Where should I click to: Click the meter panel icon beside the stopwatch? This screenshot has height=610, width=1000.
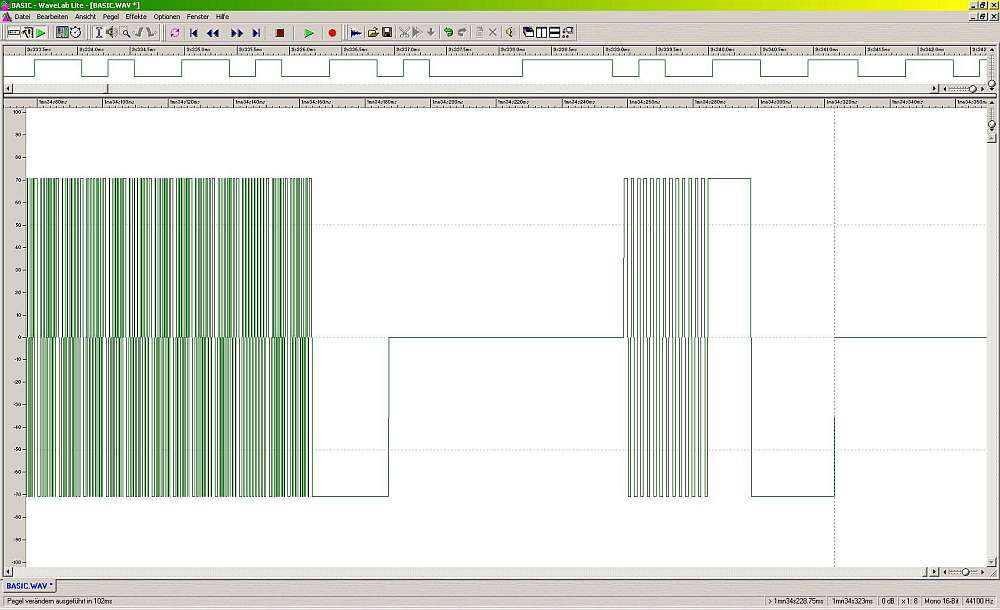click(62, 33)
